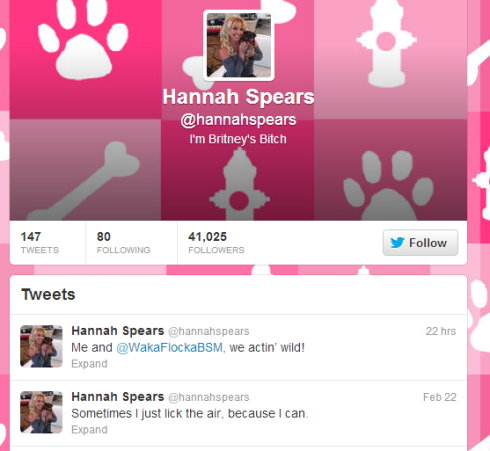Expand the WakaFlockaBSM tweet

pyautogui.click(x=89, y=364)
